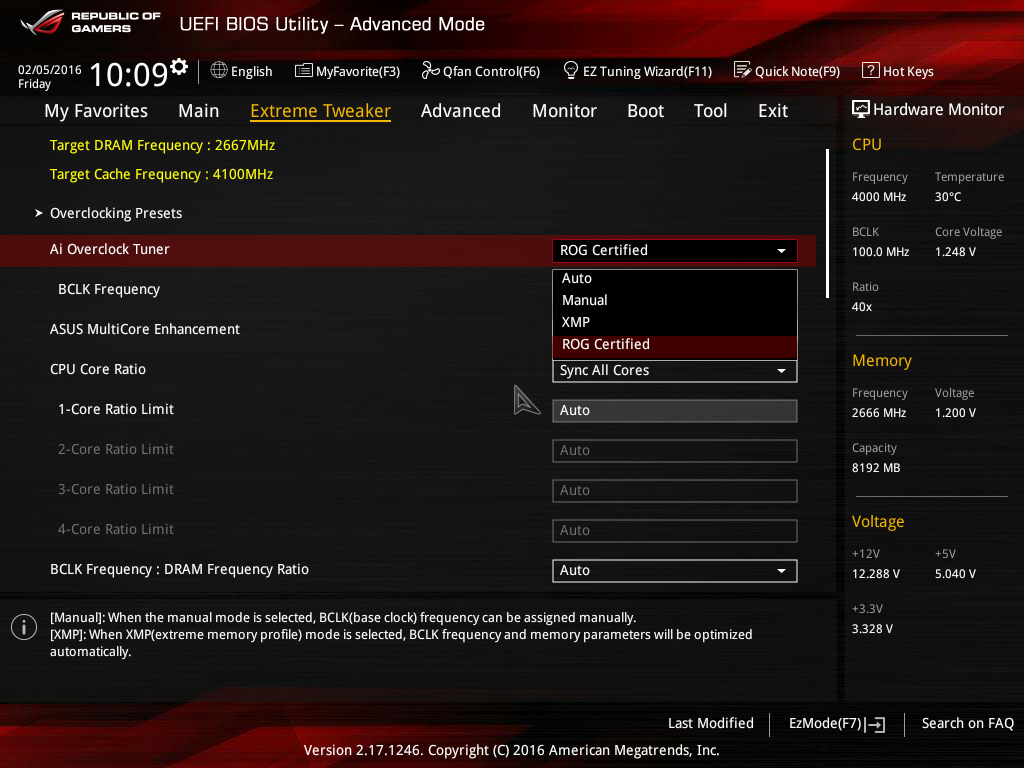
Task: Click the Republic of Gamers logo
Action: (x=91, y=22)
